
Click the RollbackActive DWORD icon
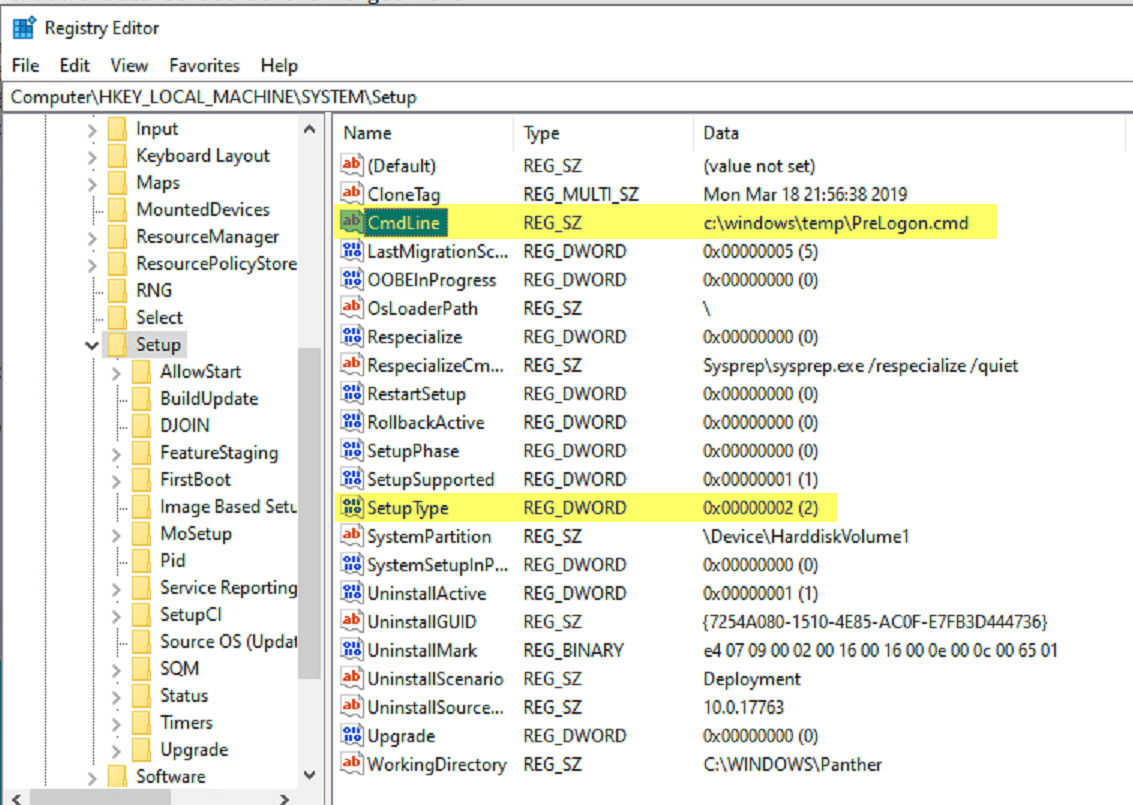[352, 422]
